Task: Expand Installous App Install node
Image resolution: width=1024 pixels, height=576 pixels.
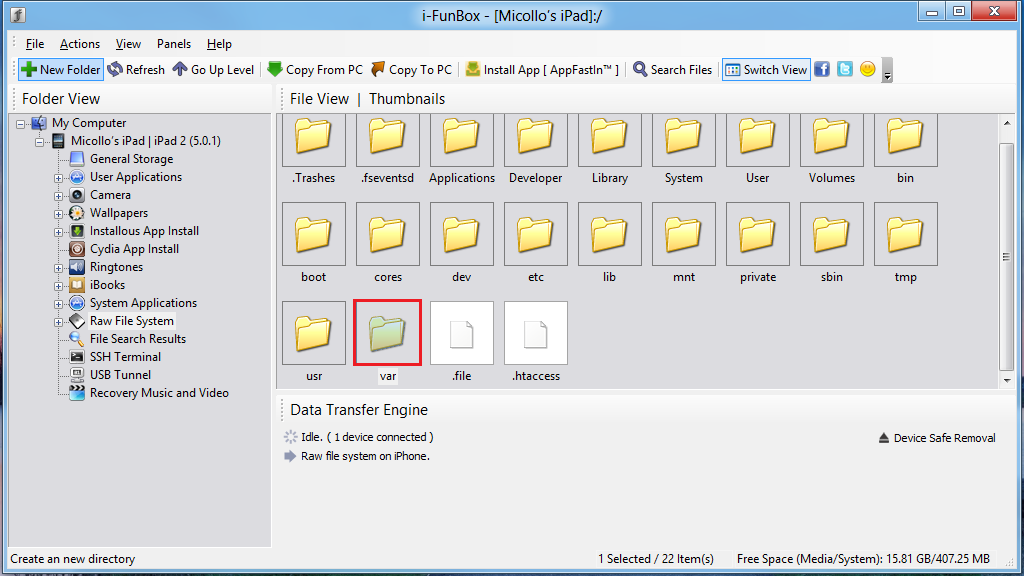Action: click(58, 232)
